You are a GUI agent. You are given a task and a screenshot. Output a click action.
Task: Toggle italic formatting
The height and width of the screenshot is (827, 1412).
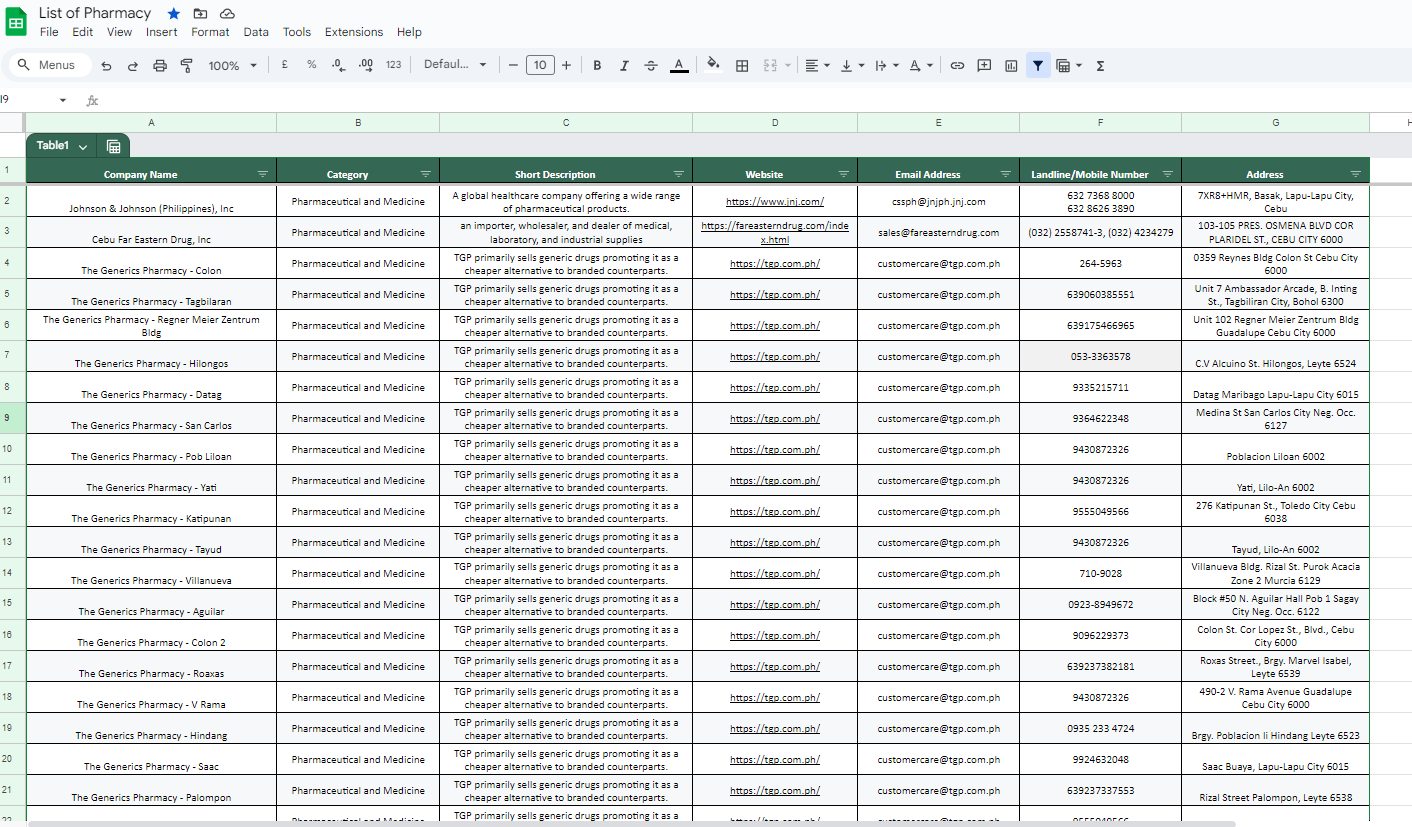624,66
